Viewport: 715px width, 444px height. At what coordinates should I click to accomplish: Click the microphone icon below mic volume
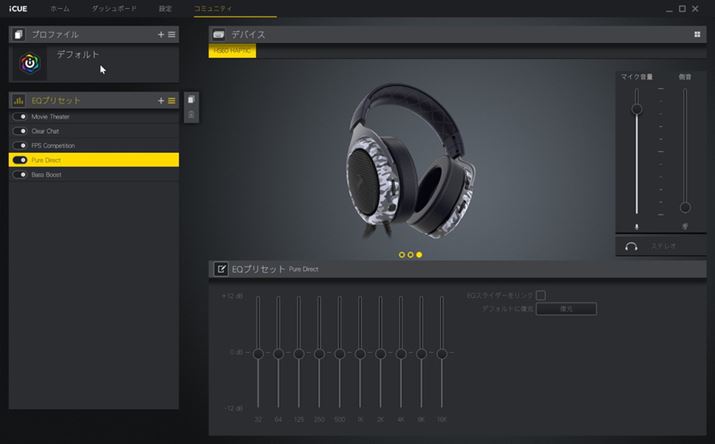(636, 227)
